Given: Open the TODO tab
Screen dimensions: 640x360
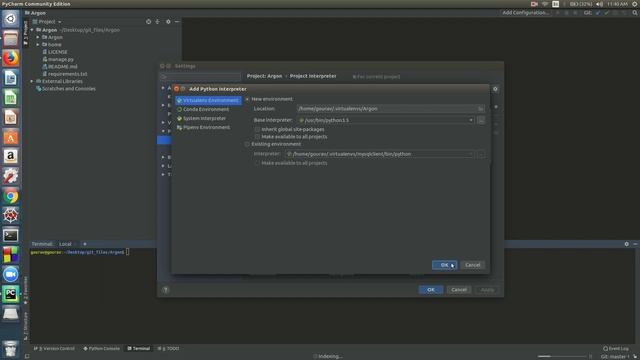Looking at the screenshot, I should click(169, 349).
